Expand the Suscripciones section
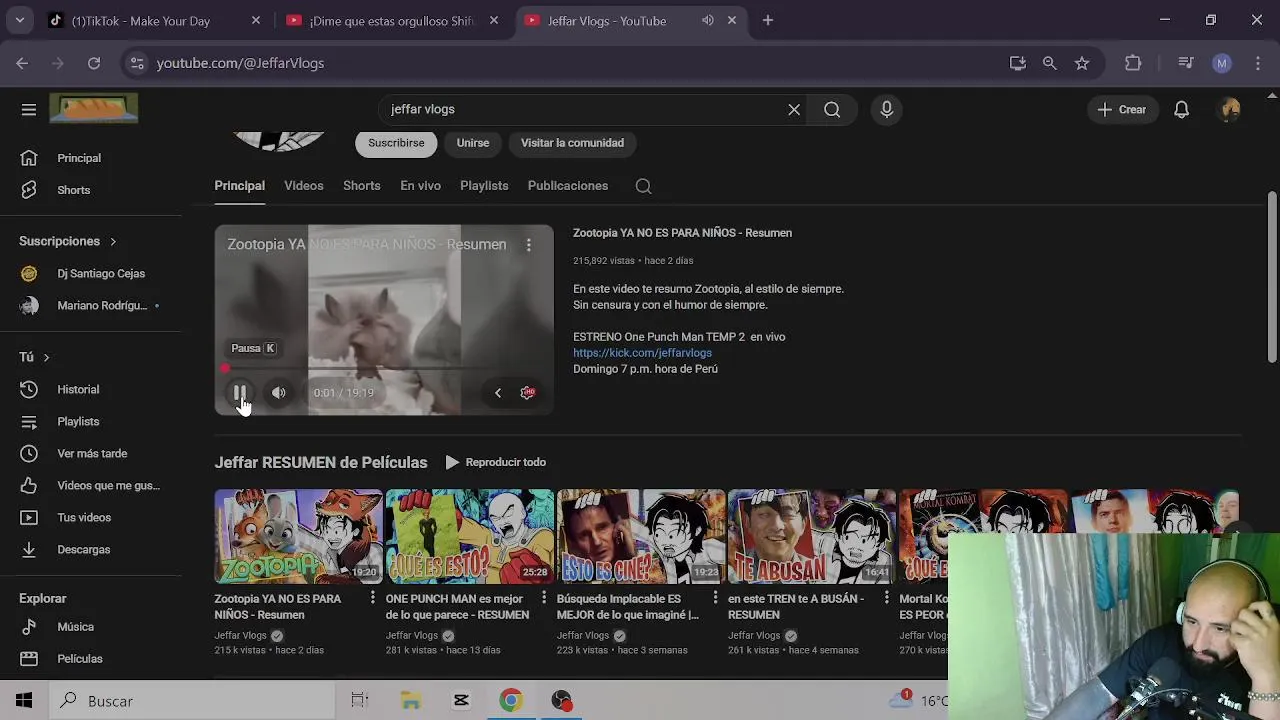Viewport: 1280px width, 720px height. click(x=68, y=241)
